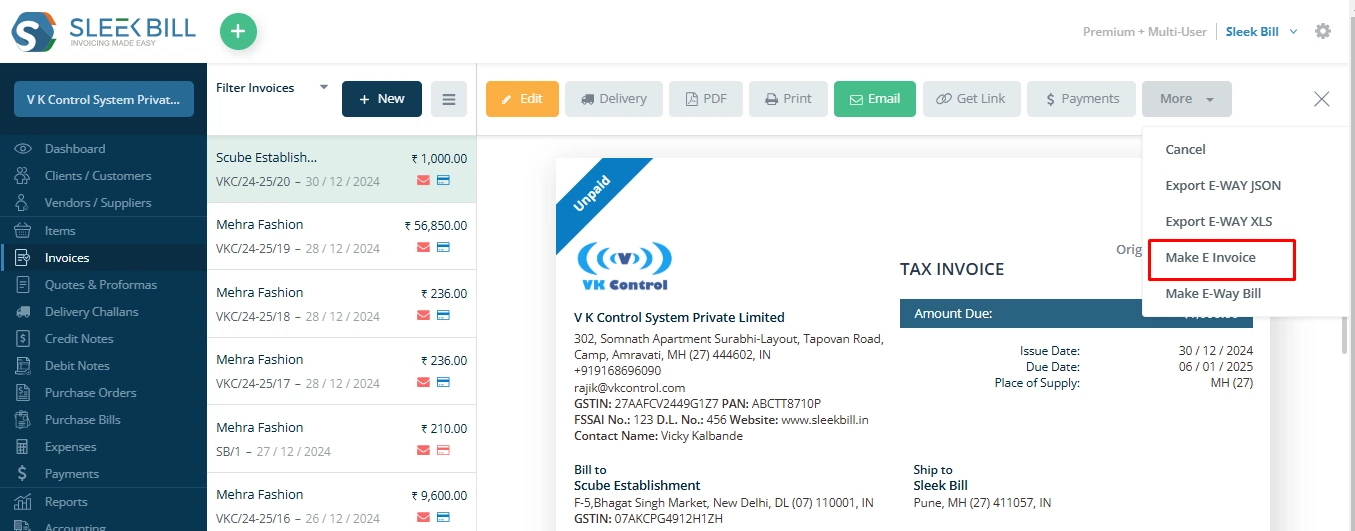The height and width of the screenshot is (531, 1355).
Task: Click the Items sidebar icon
Action: coord(23,231)
